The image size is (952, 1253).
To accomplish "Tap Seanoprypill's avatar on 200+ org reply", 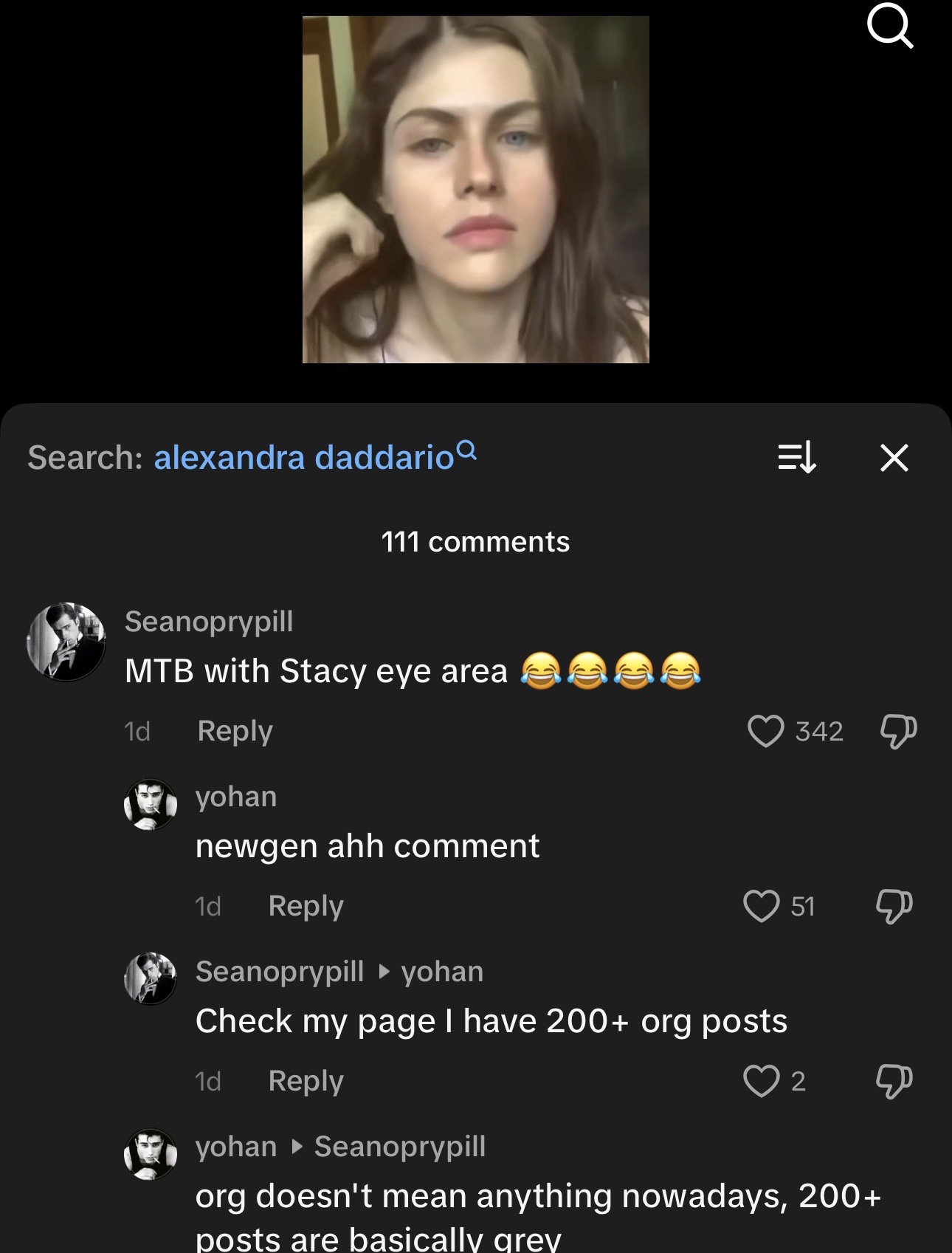I will (x=151, y=978).
